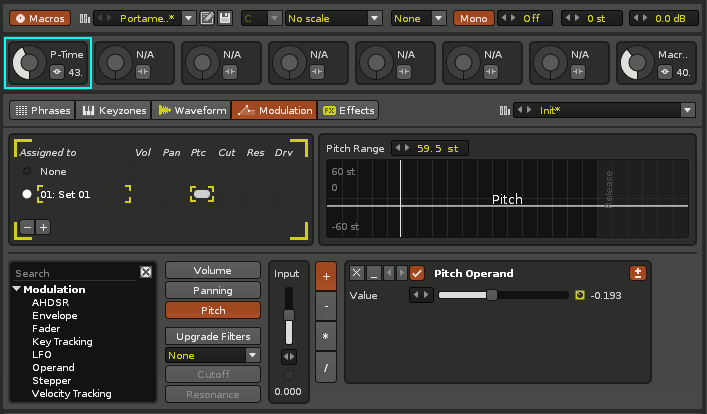707x414 pixels.
Task: Click the Upgrade Filters button
Action: (213, 336)
